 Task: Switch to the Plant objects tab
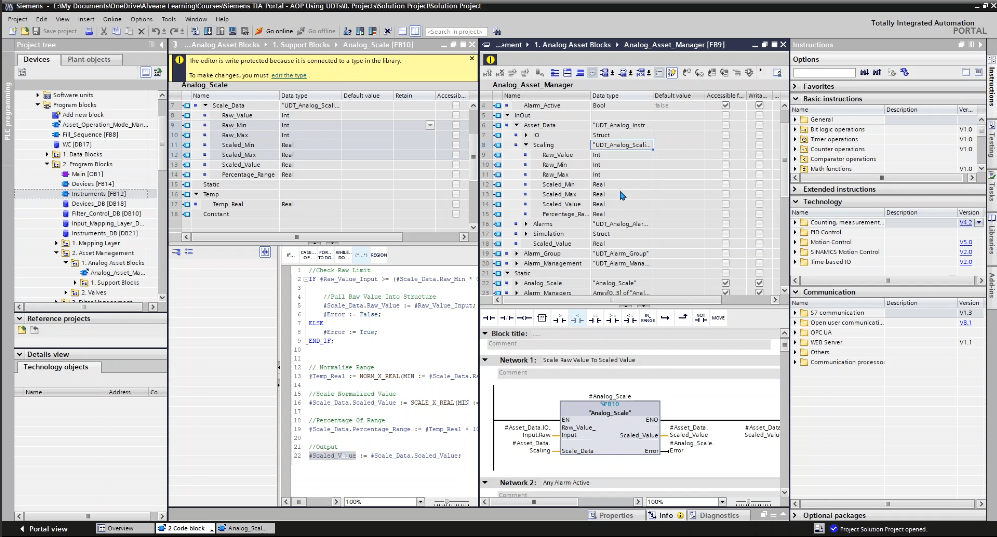[89, 60]
